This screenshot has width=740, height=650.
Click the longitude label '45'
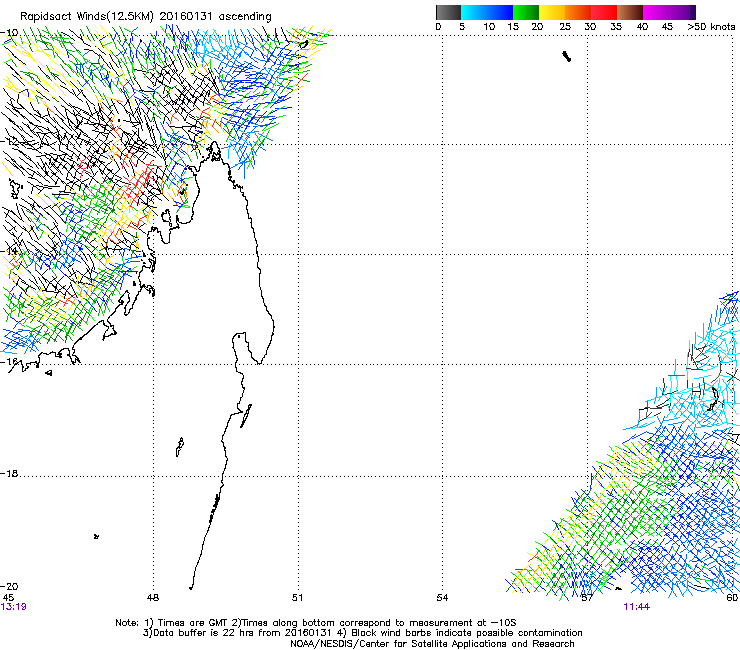[8, 598]
